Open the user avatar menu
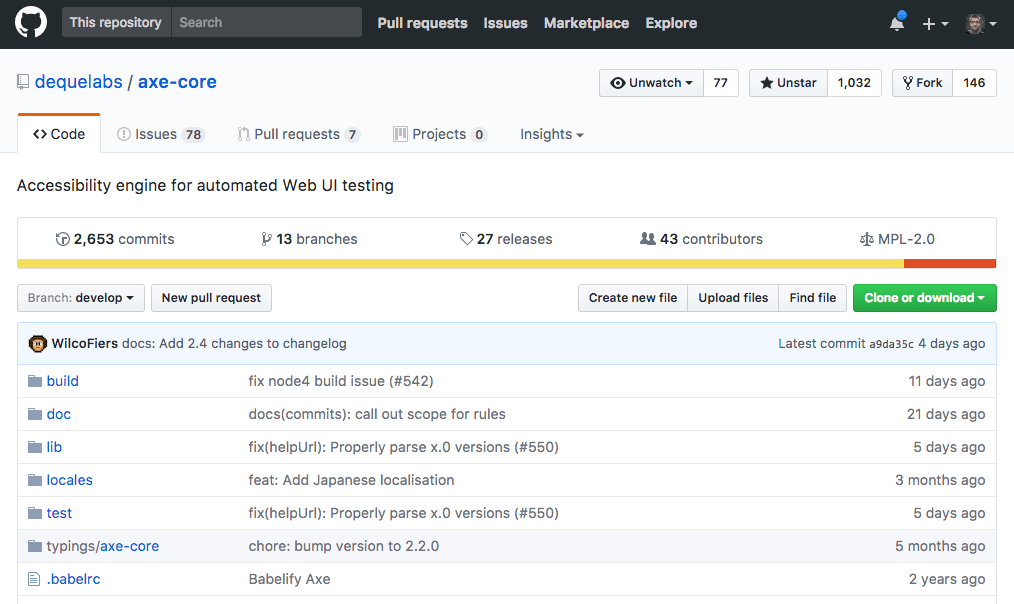1014x604 pixels. click(x=980, y=24)
